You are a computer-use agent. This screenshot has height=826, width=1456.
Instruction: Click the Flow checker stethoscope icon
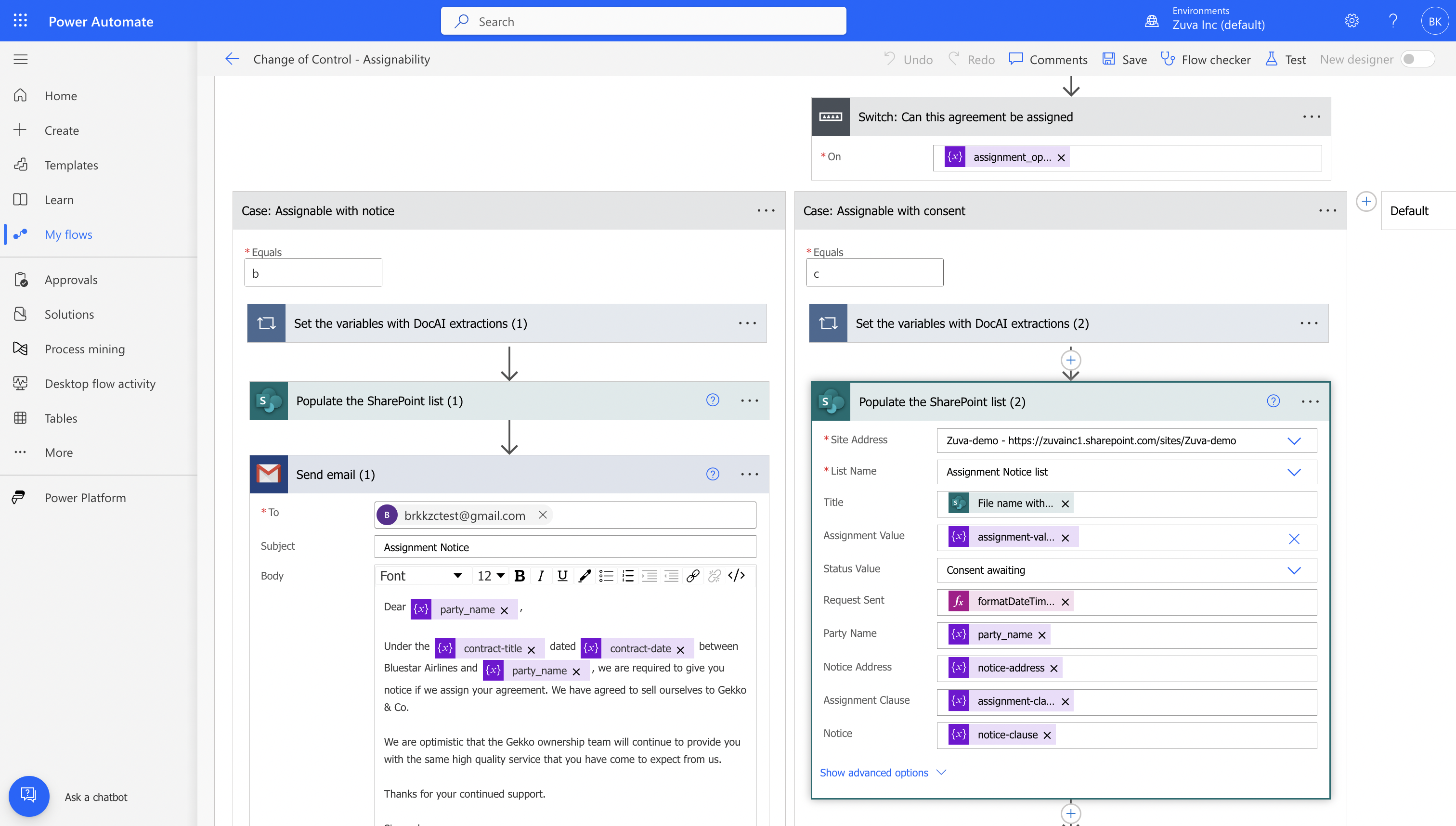pos(1168,59)
